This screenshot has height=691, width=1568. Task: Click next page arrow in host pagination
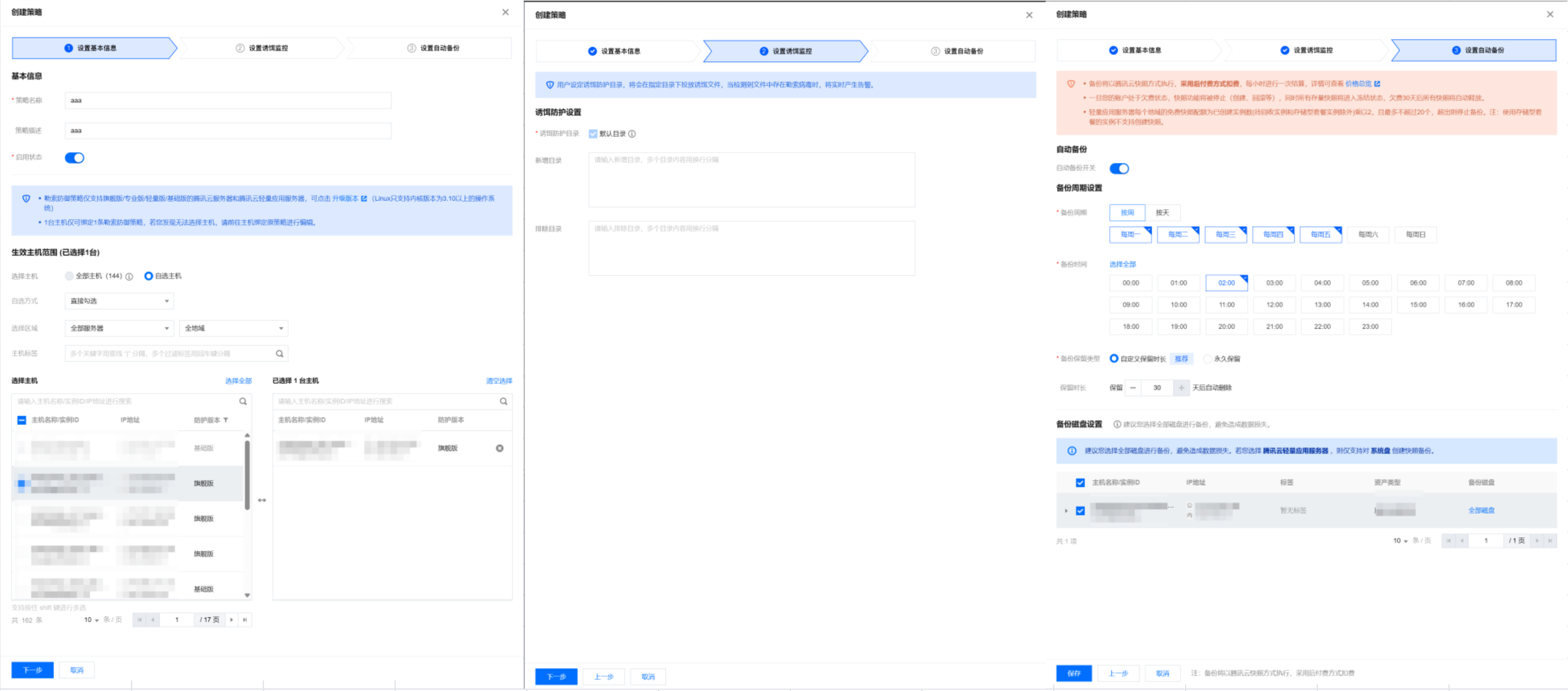click(x=231, y=620)
